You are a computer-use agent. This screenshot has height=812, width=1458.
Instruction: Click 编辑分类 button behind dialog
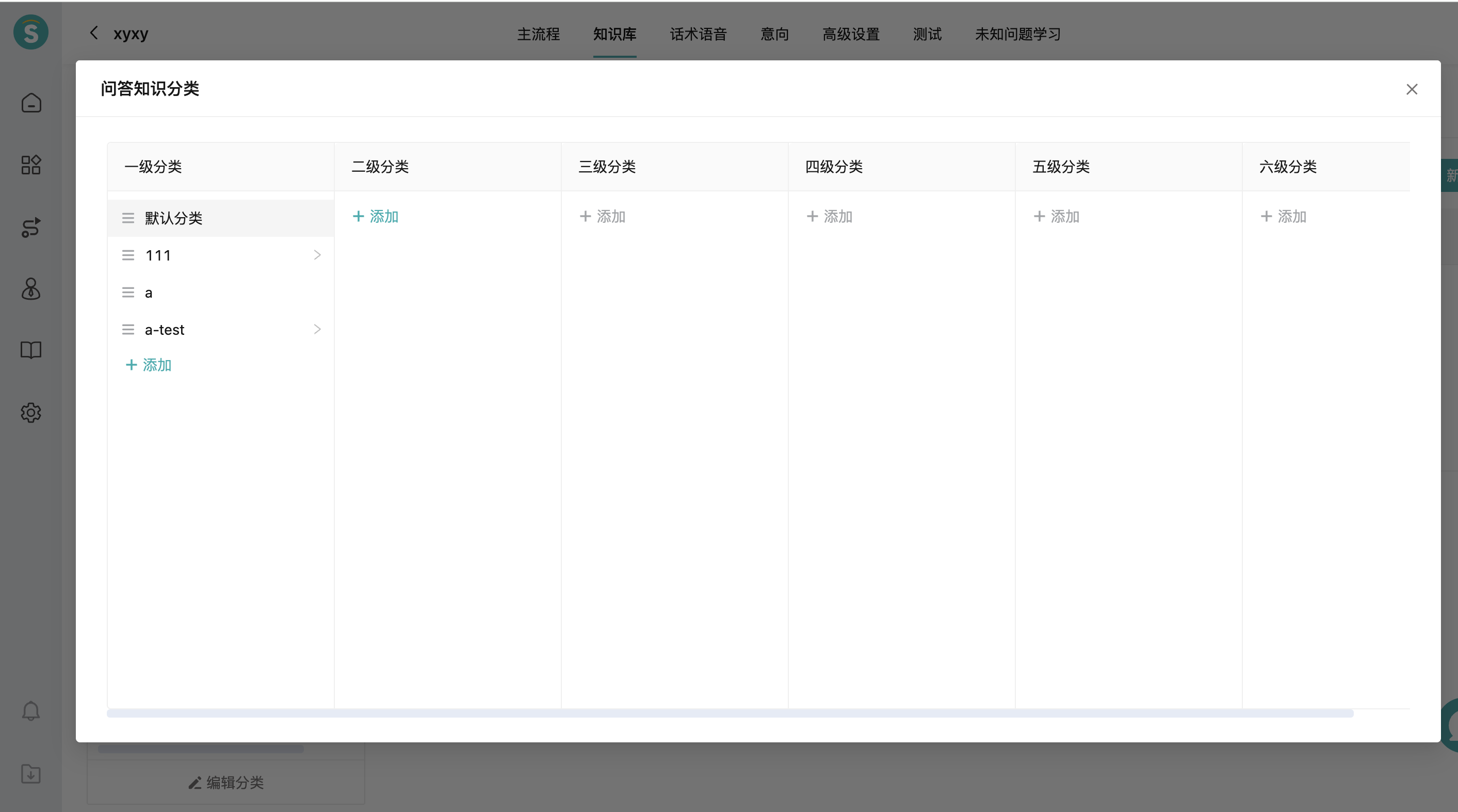[226, 783]
